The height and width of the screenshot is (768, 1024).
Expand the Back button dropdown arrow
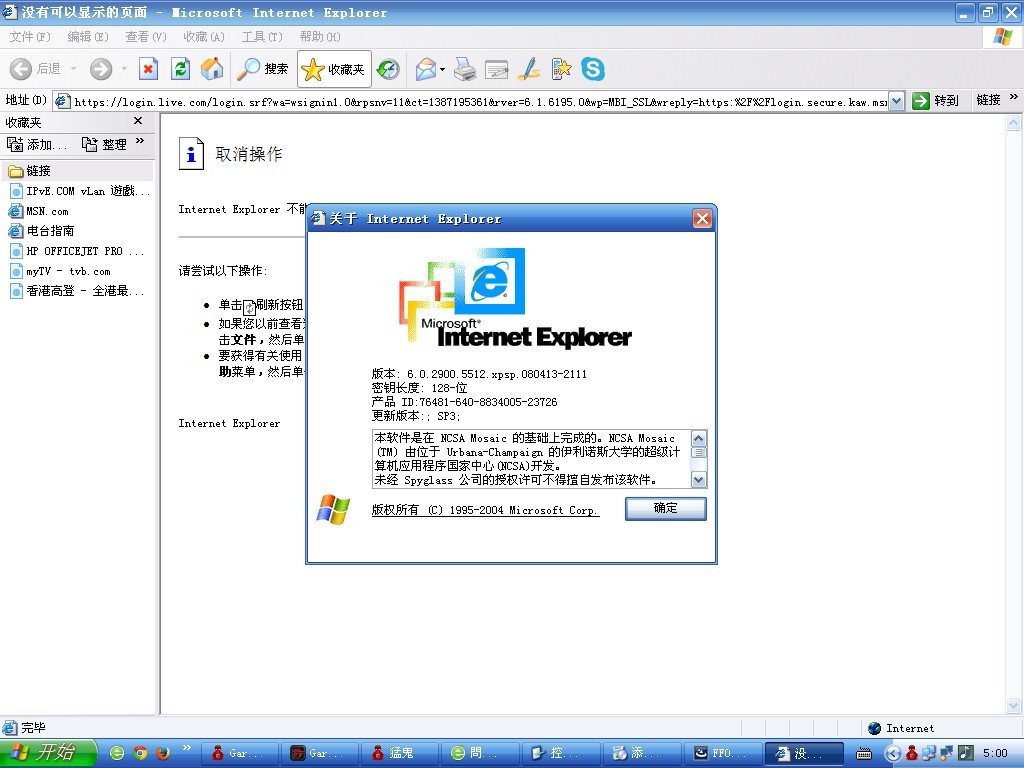73,69
